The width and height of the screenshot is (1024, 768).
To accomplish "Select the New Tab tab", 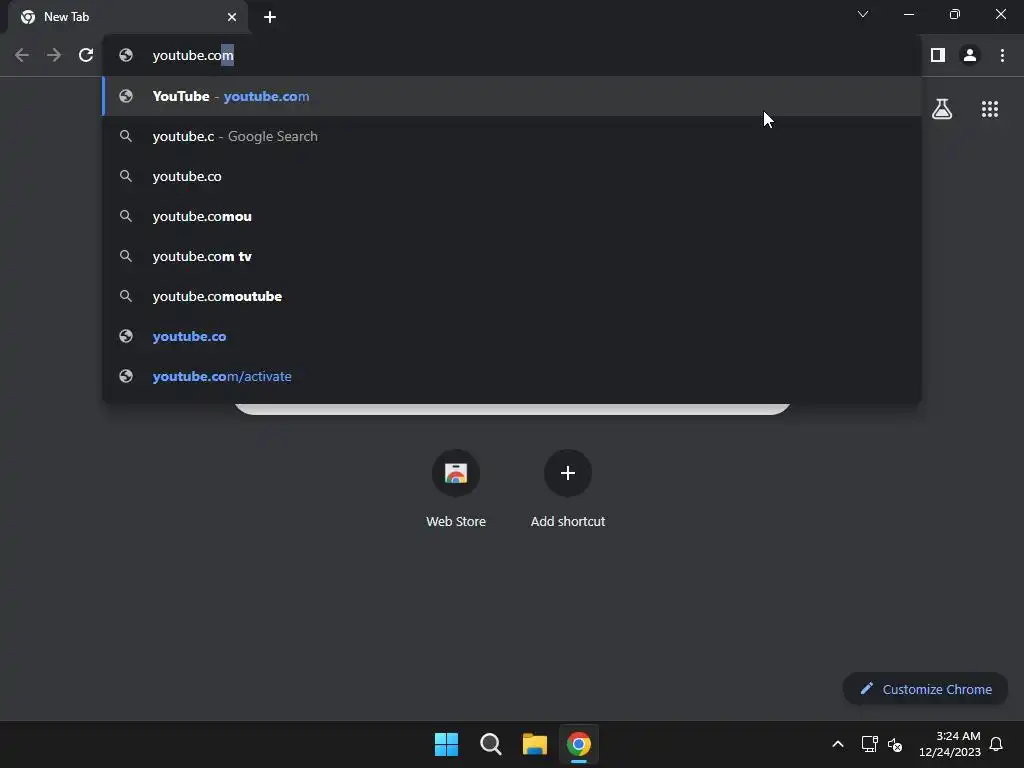I will pos(128,17).
